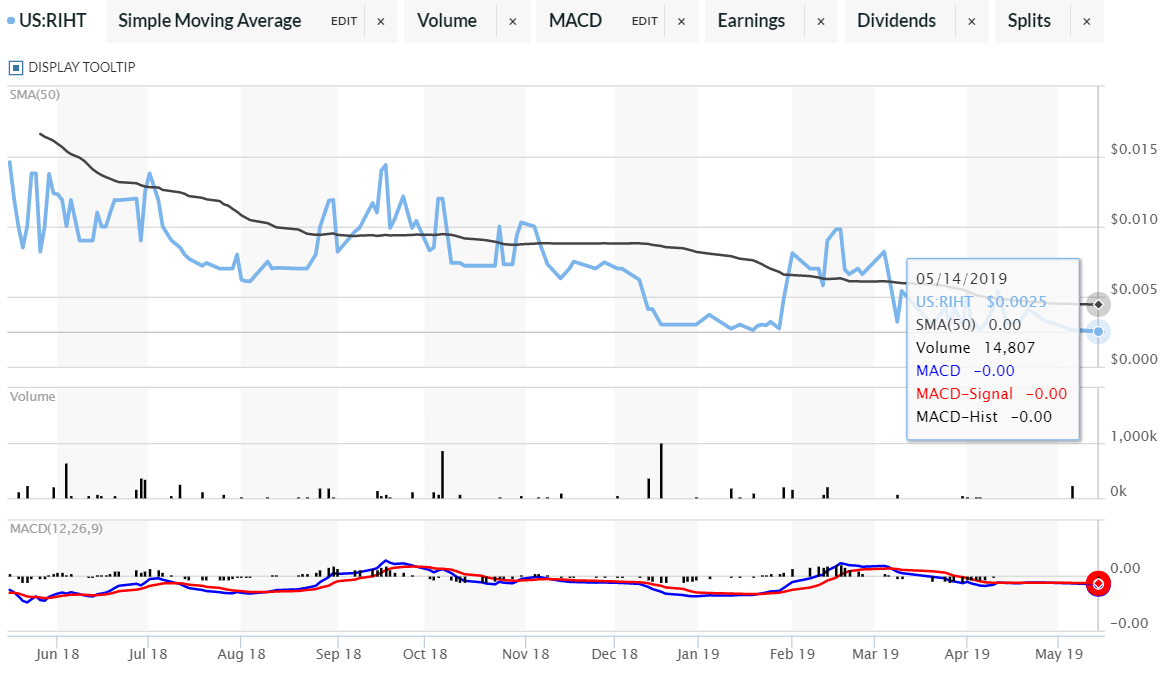Click the gray diamond SMA end marker
Screen dimensions: 1163x673
coord(1098,304)
